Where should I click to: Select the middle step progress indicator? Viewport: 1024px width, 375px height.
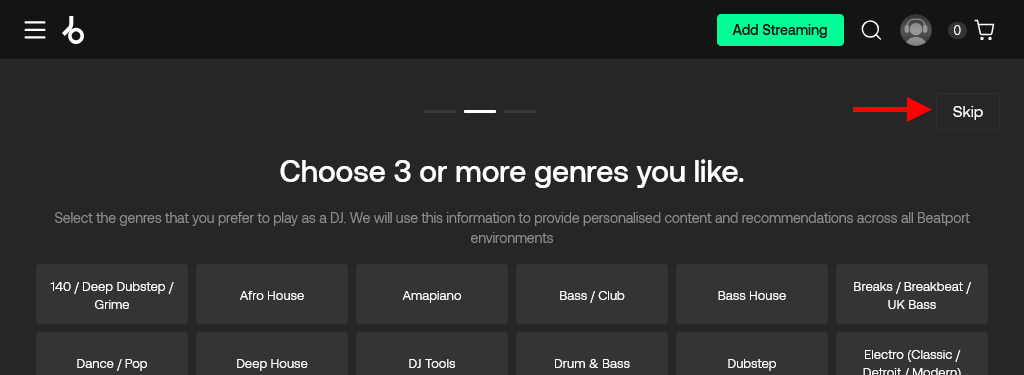[480, 112]
